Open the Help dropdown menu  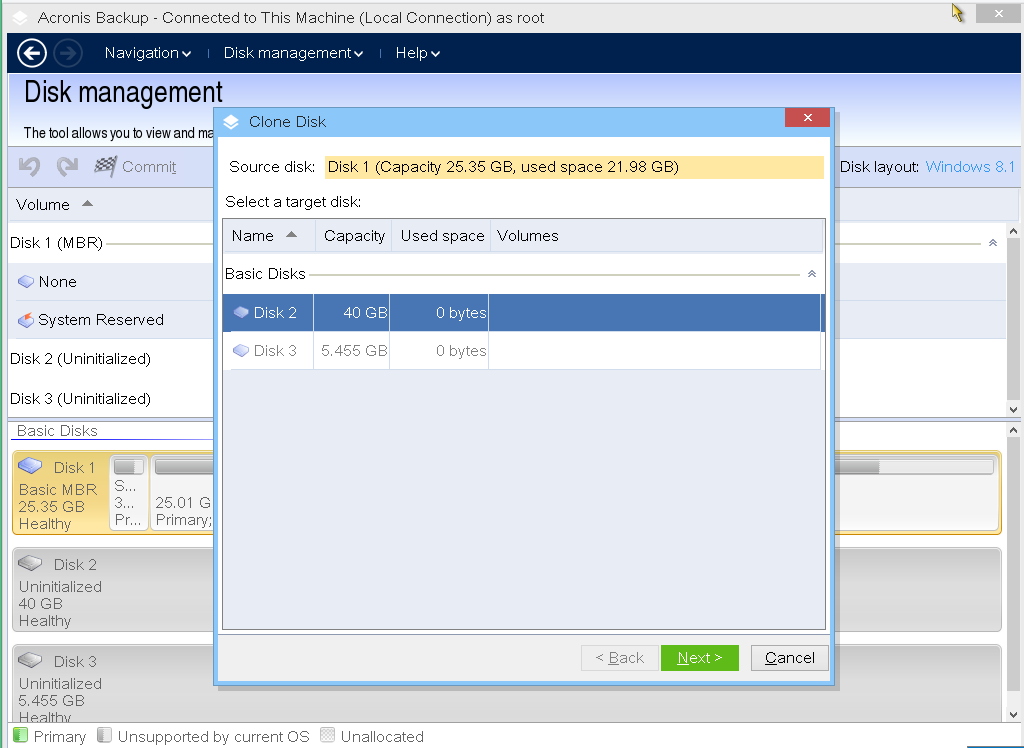(x=417, y=53)
